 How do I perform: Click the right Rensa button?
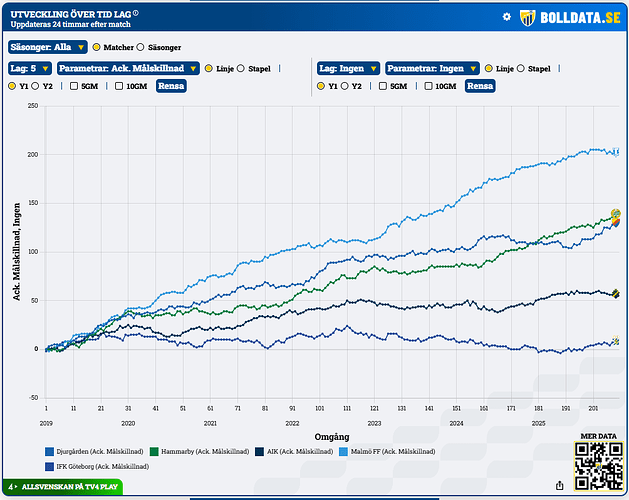pos(480,86)
